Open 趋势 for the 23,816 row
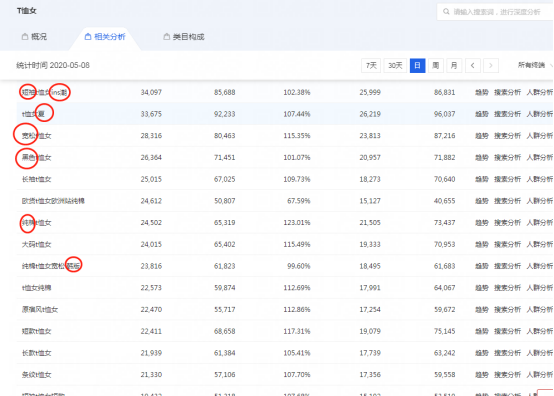Image resolution: width=554 pixels, height=396 pixels. click(x=482, y=266)
